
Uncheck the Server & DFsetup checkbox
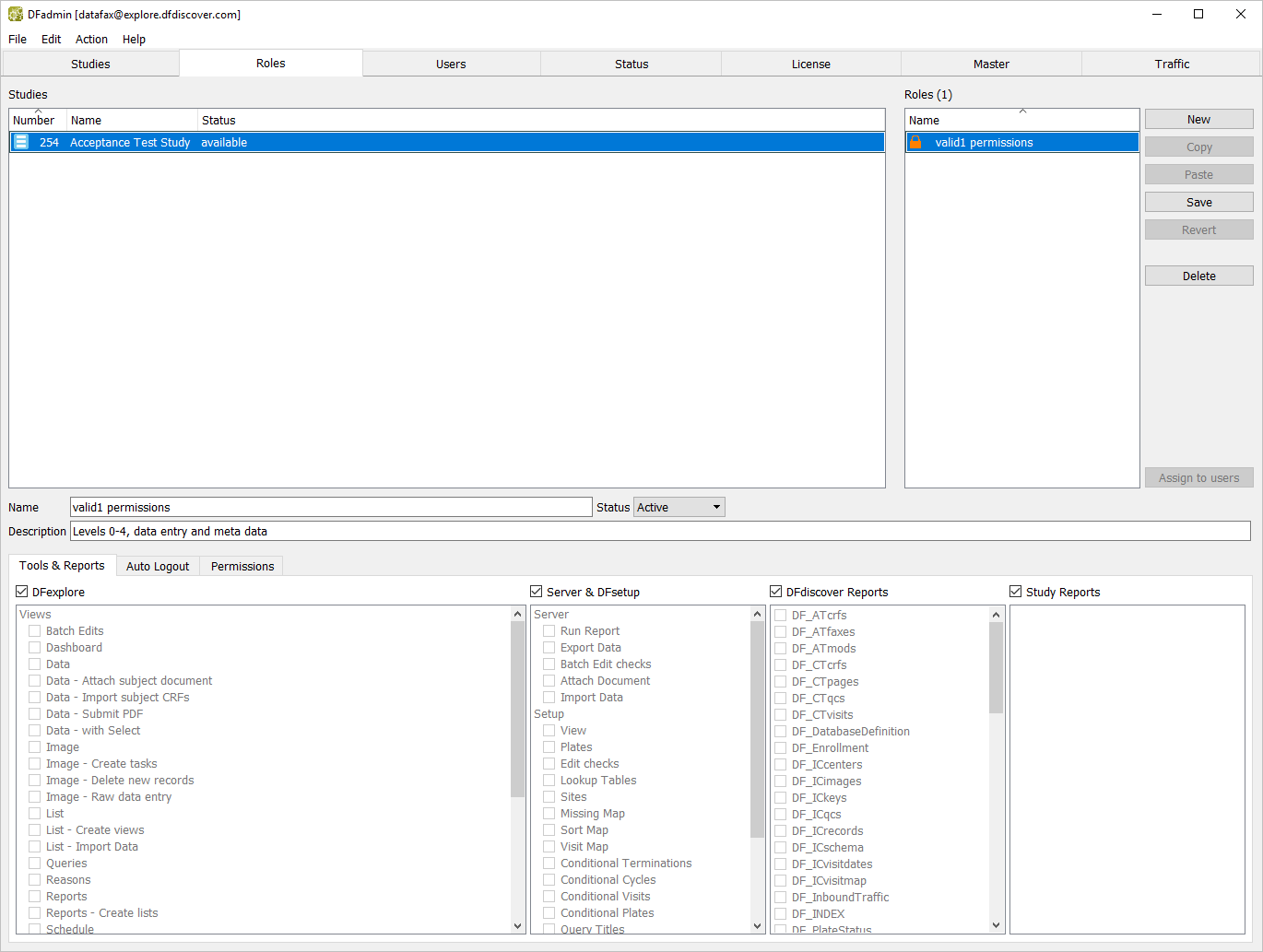[537, 592]
